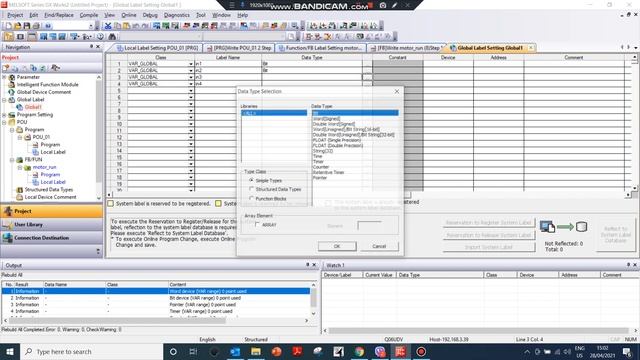
Task: Open Viber from the taskbar
Action: coord(380,351)
